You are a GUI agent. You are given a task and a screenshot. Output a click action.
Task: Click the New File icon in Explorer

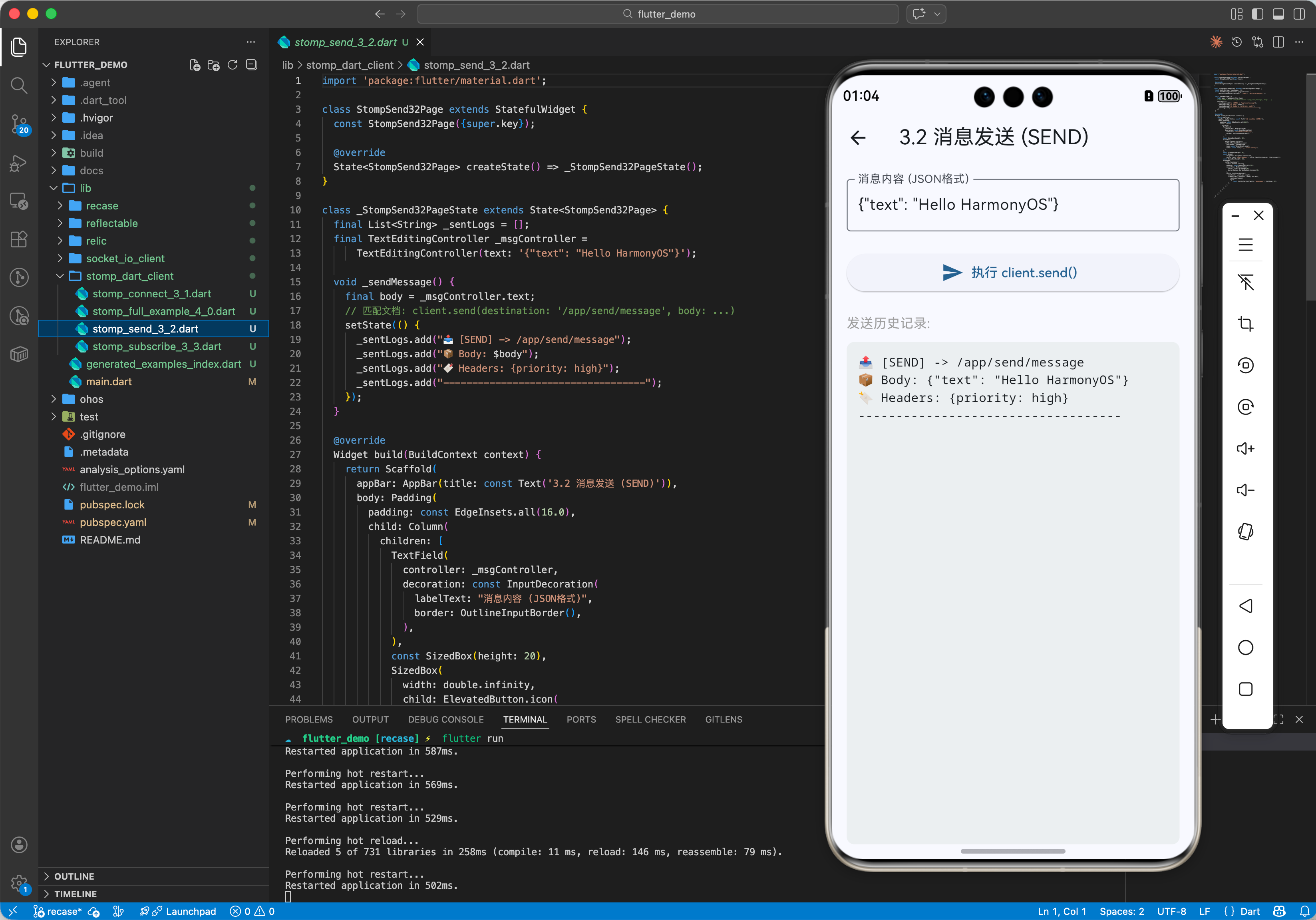pos(195,65)
